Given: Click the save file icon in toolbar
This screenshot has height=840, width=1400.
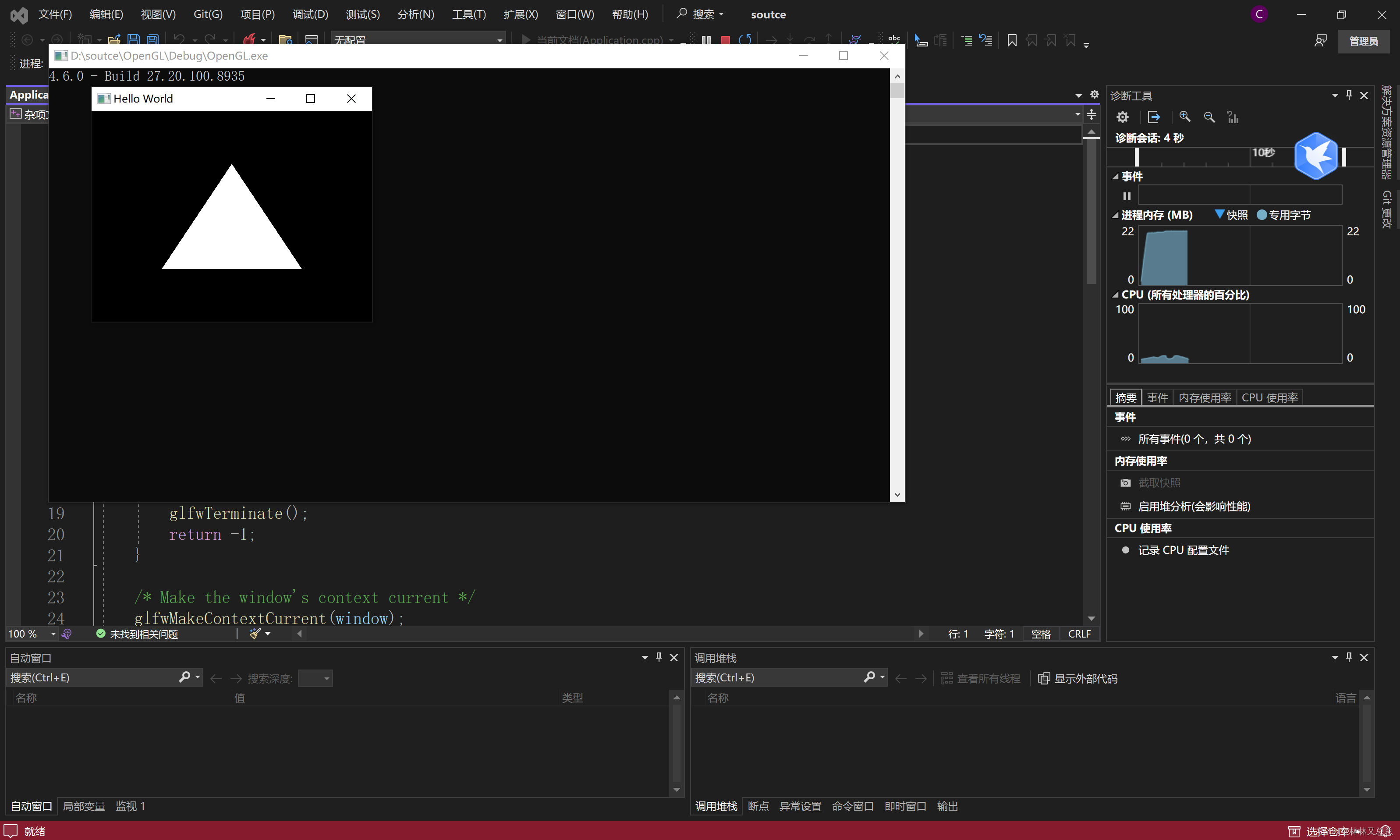Looking at the screenshot, I should click(x=134, y=39).
